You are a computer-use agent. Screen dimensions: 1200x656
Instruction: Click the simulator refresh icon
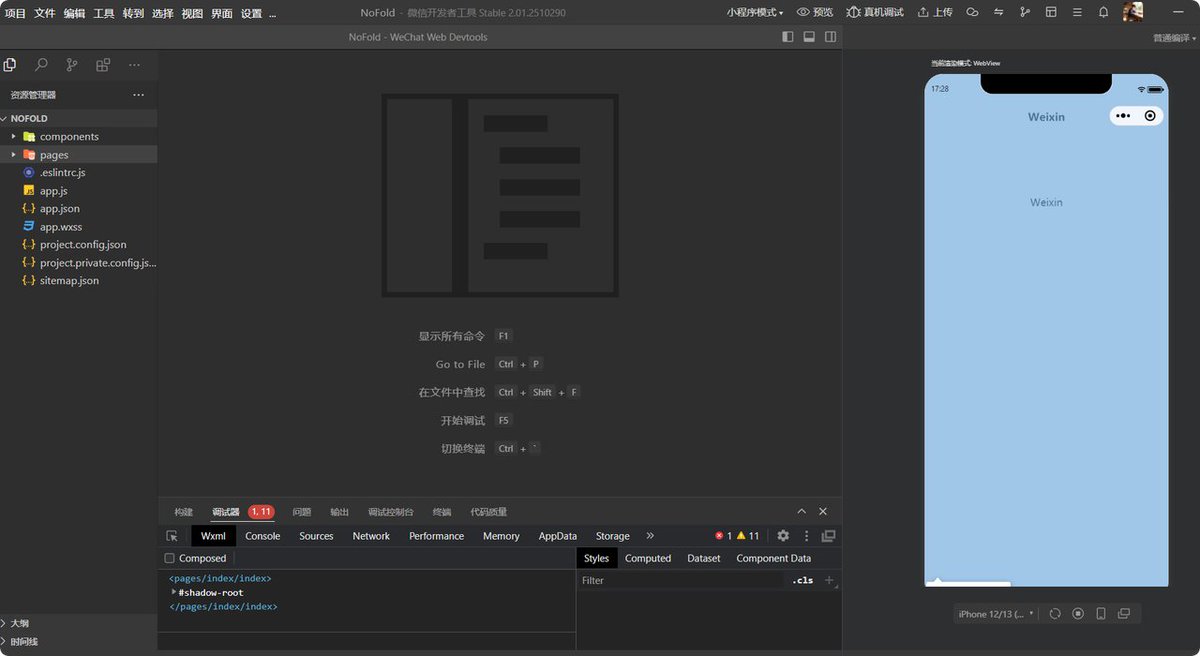pos(1055,614)
